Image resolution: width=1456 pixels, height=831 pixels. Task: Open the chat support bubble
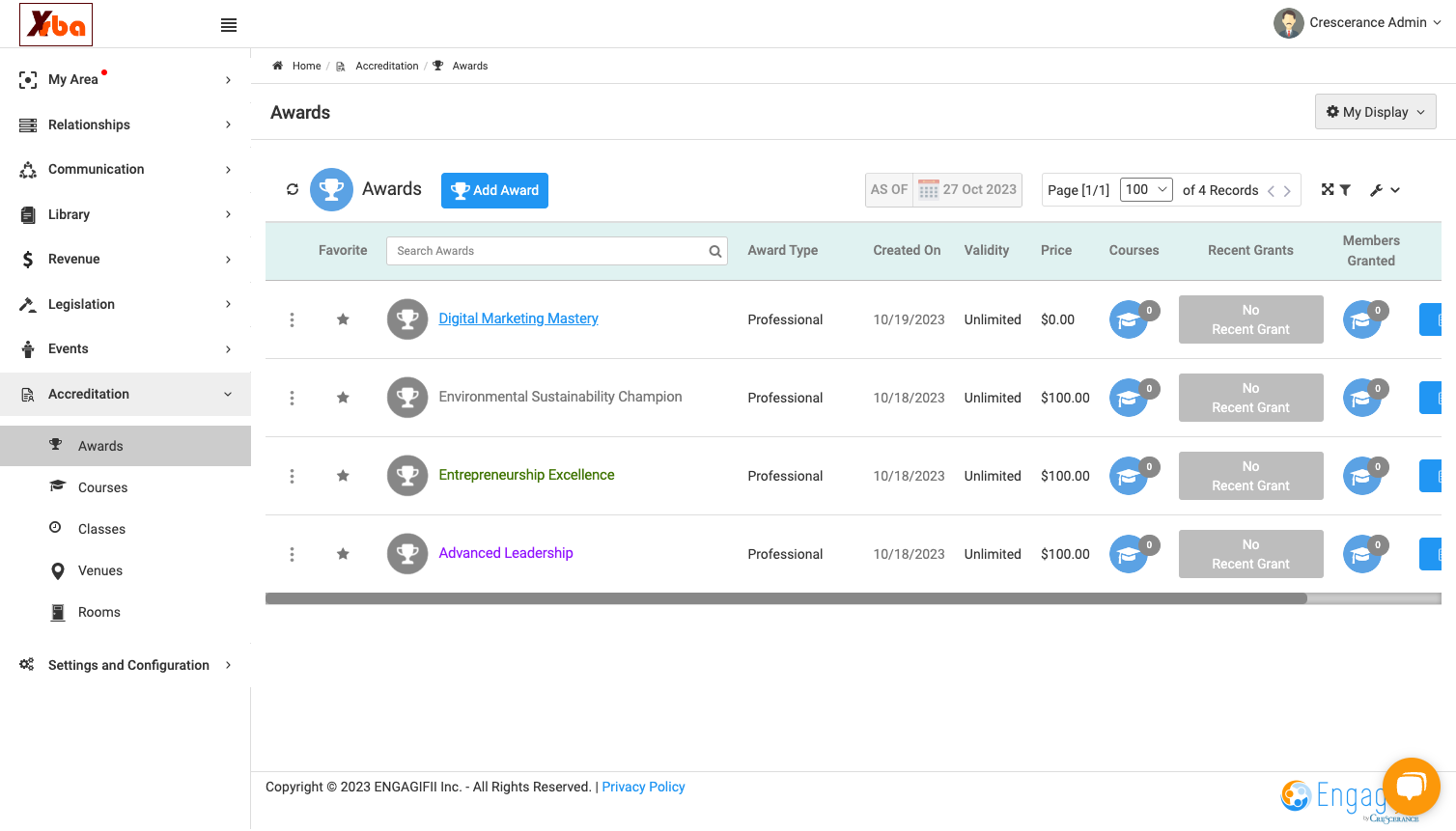point(1411,787)
